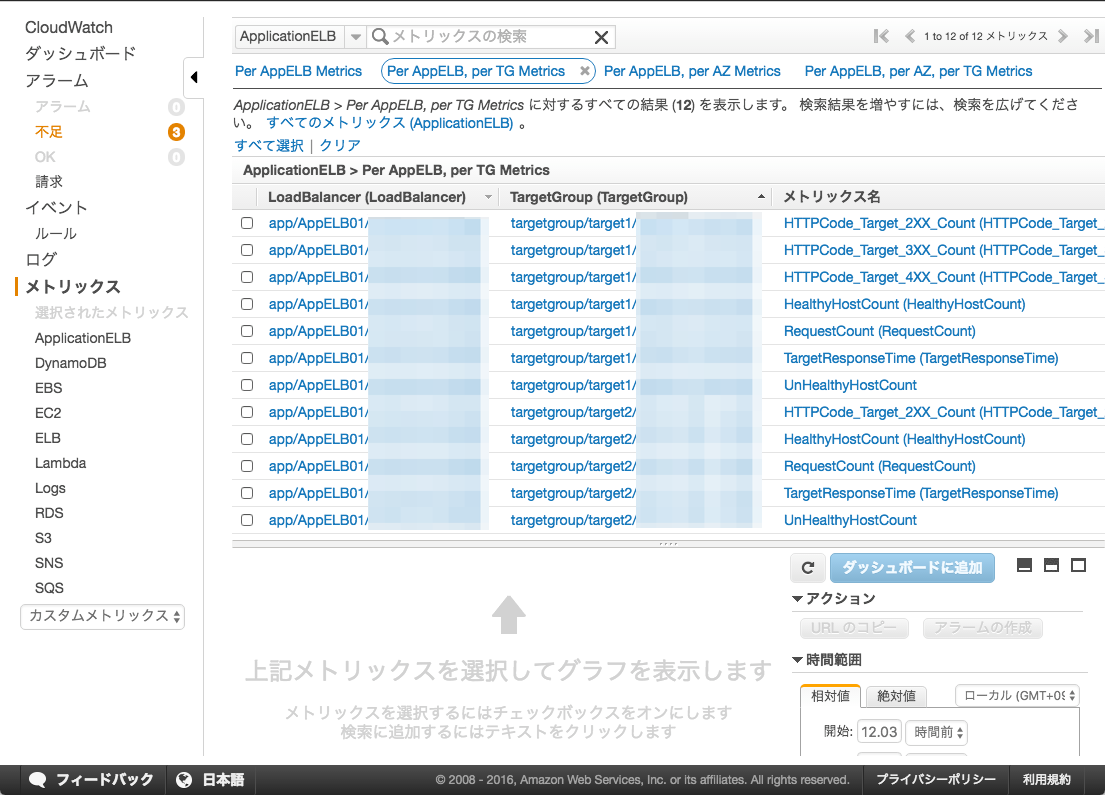Check the RequestCount checkbox for target1
Screen dimensions: 1105x795
pyautogui.click(x=246, y=331)
